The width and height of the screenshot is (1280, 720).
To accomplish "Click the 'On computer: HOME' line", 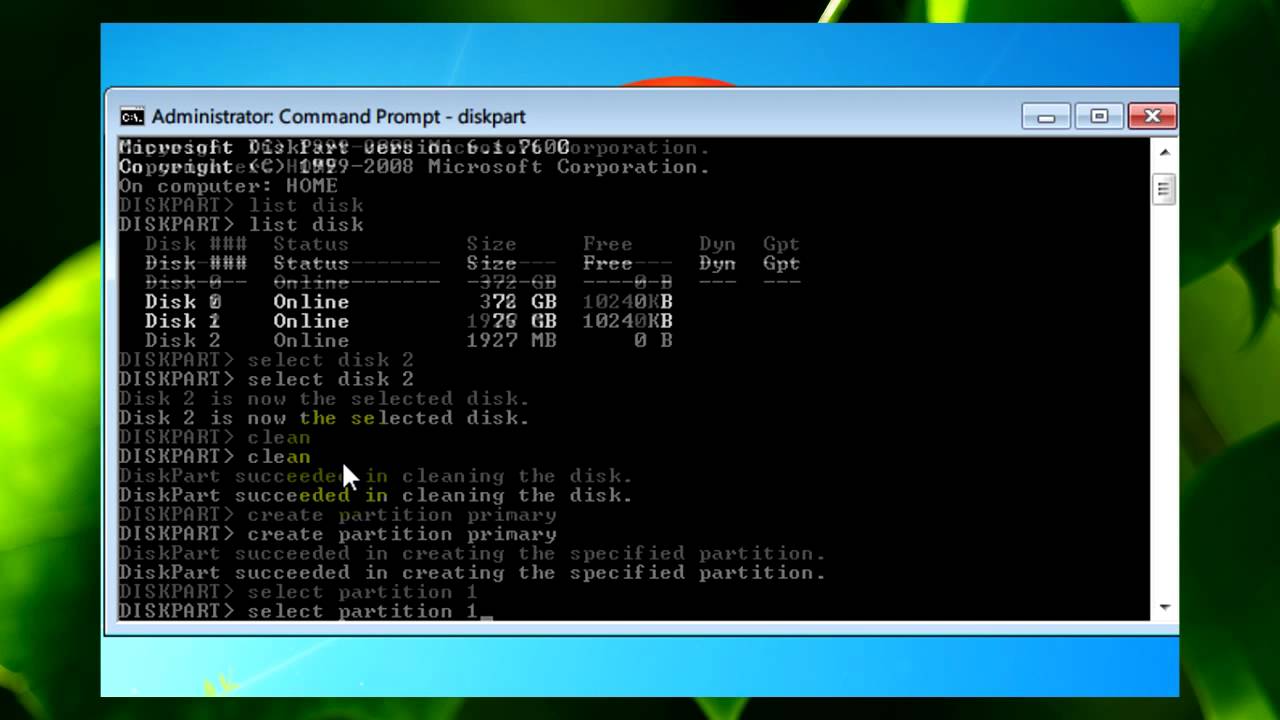I will tap(228, 186).
